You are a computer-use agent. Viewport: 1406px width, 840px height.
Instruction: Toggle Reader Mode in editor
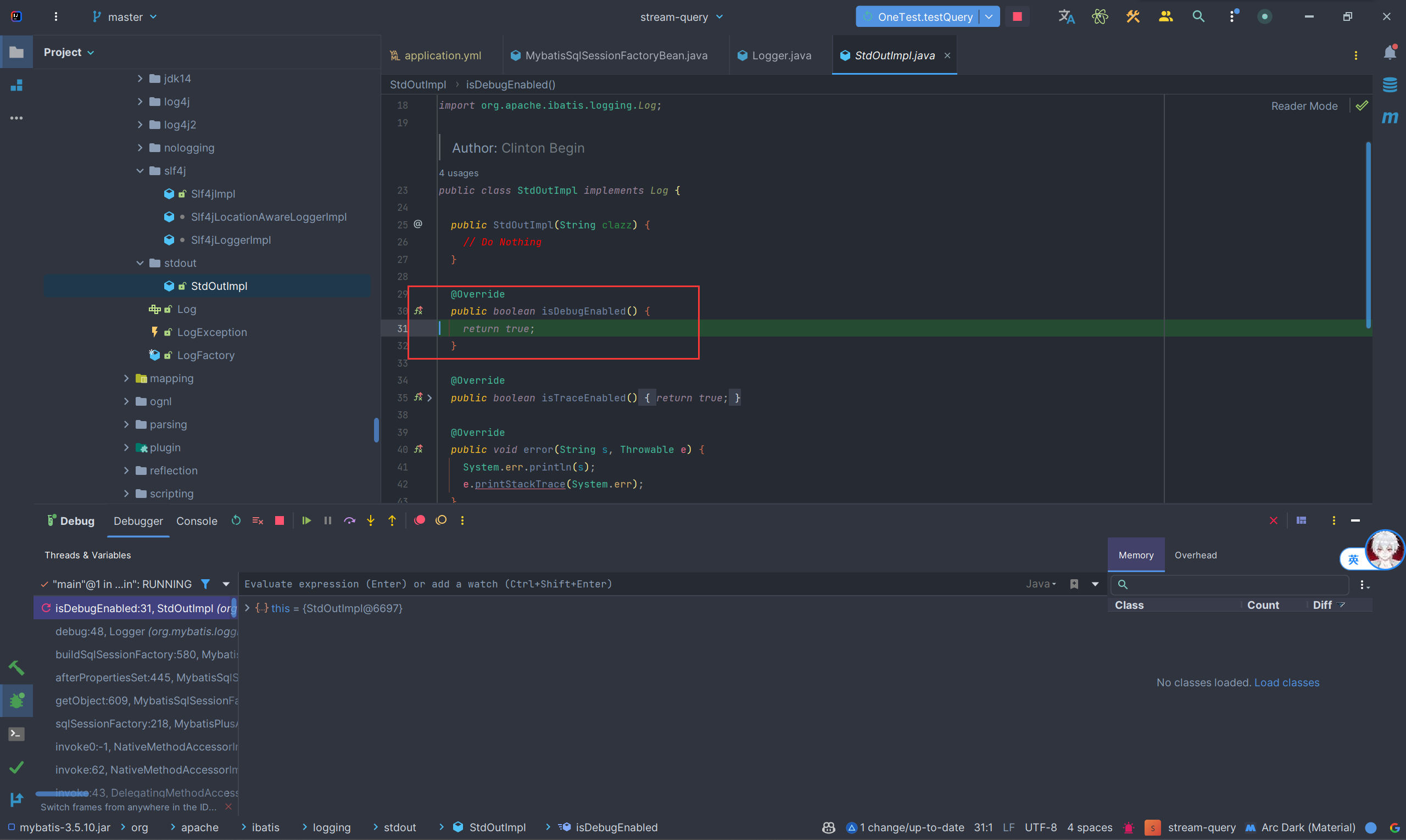1304,106
